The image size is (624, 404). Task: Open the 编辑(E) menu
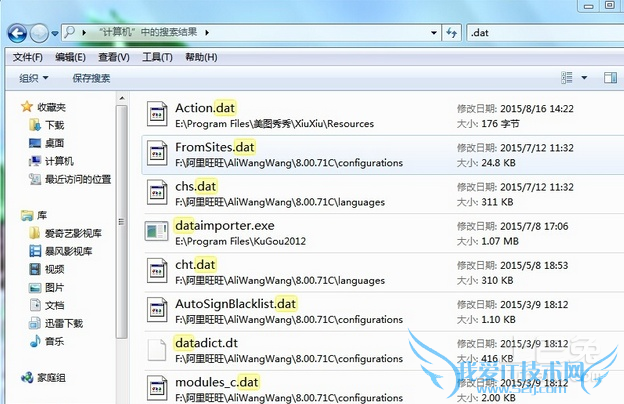coord(70,57)
